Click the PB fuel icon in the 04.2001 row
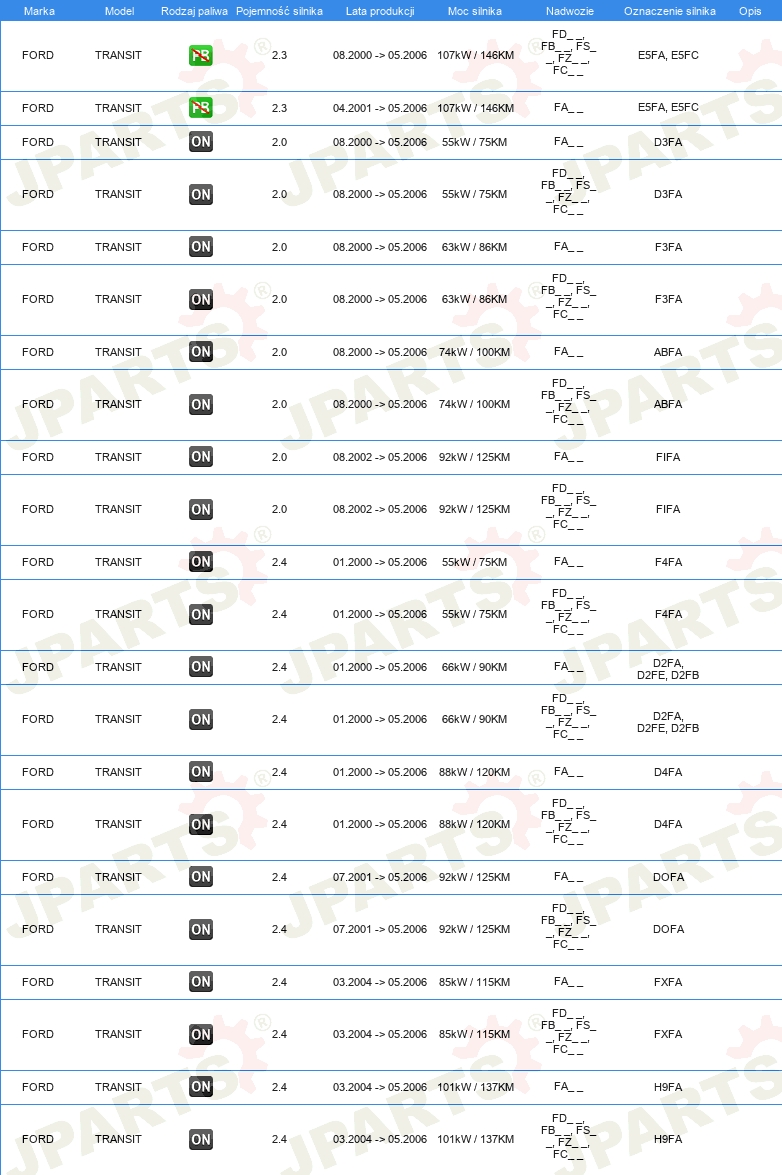 coord(201,108)
